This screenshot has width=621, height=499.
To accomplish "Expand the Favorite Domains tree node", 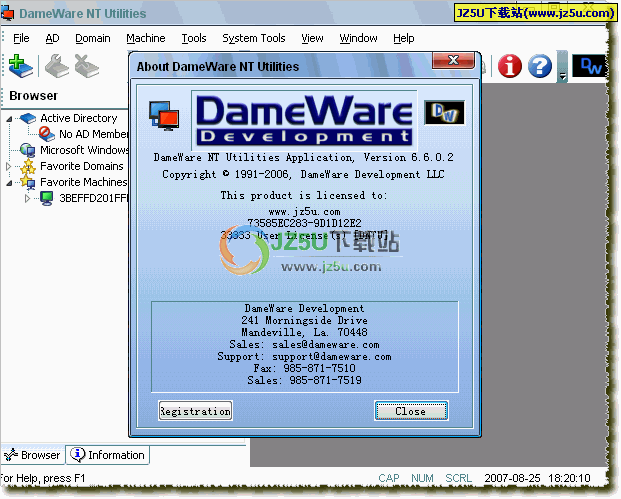I will click(x=8, y=166).
